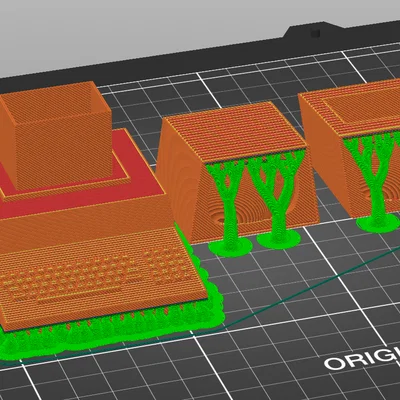The width and height of the screenshot is (400, 400).
Task: Click left green tree support under middle block
Action: point(230,208)
